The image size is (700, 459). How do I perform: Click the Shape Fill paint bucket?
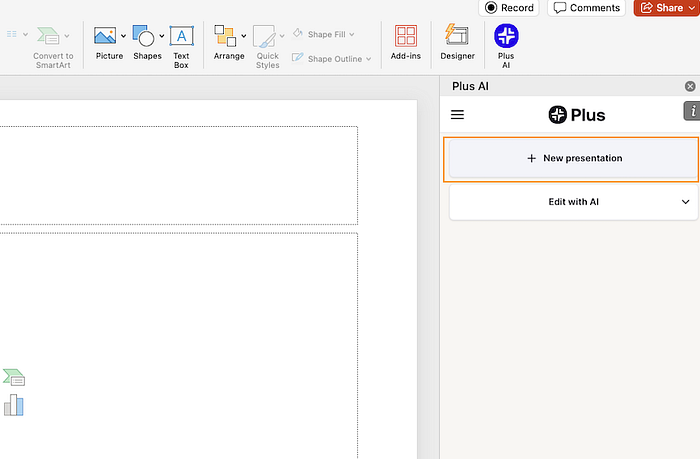(x=298, y=33)
